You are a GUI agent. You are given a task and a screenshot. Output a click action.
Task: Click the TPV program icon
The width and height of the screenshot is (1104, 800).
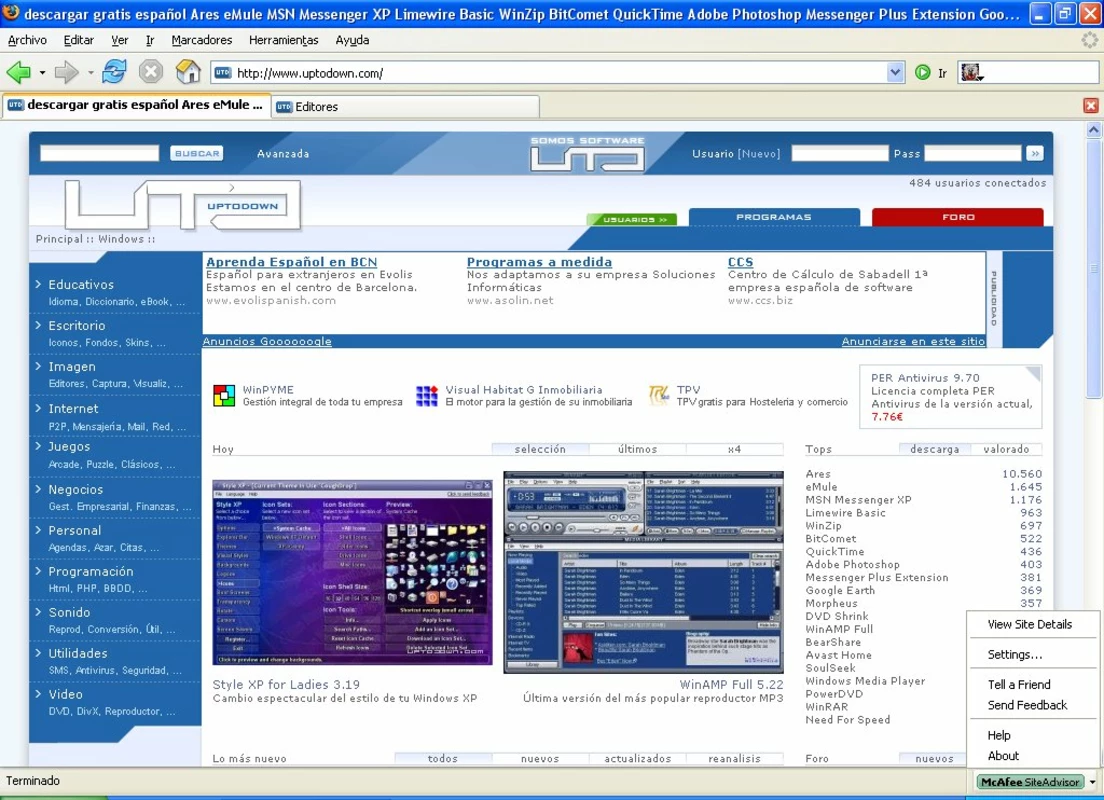[659, 395]
